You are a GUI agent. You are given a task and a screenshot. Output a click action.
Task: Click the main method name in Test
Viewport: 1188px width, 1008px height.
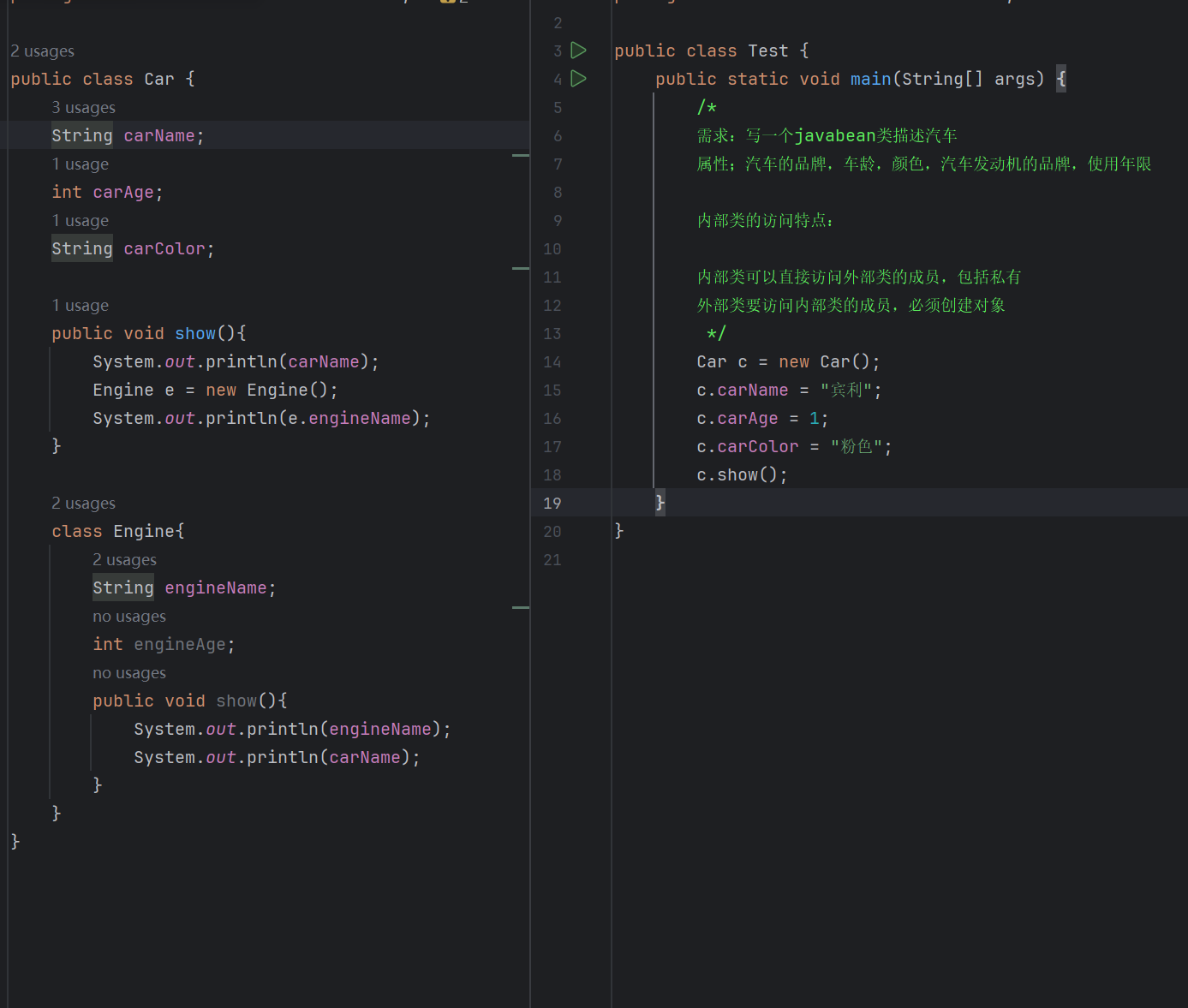point(870,80)
